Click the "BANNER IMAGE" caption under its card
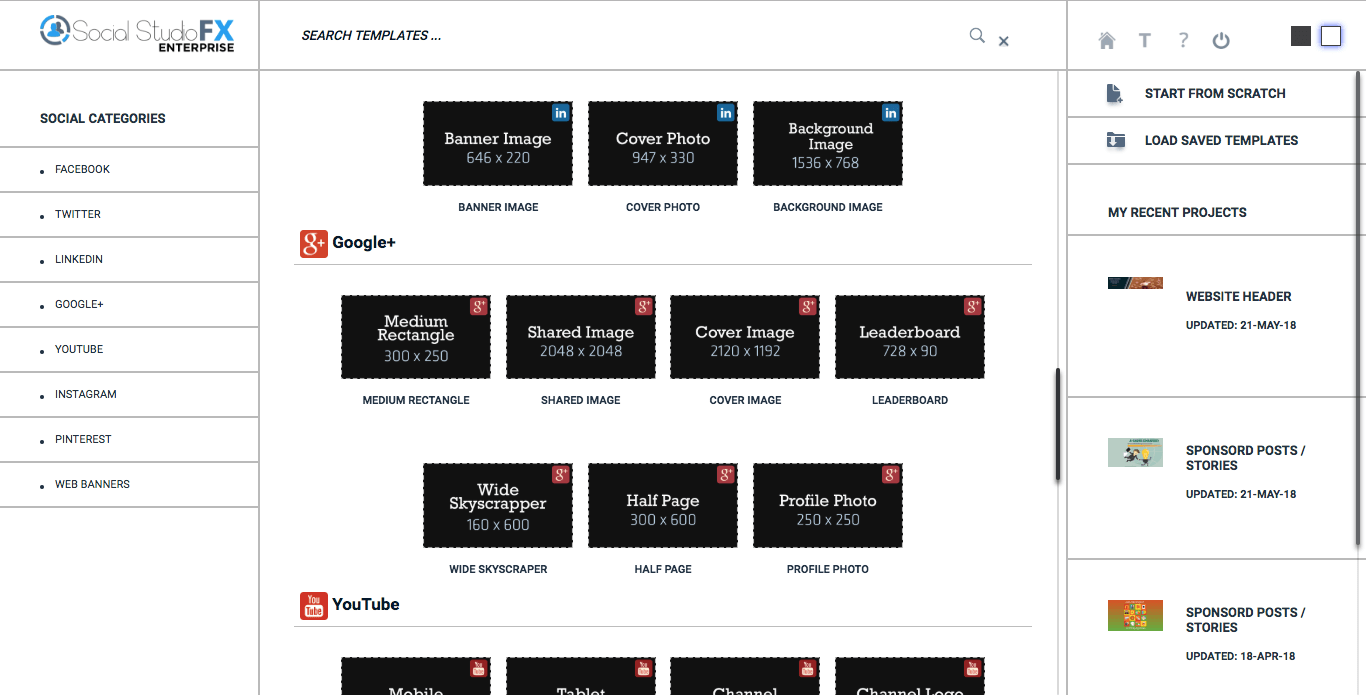Viewport: 1366px width, 695px height. (498, 208)
